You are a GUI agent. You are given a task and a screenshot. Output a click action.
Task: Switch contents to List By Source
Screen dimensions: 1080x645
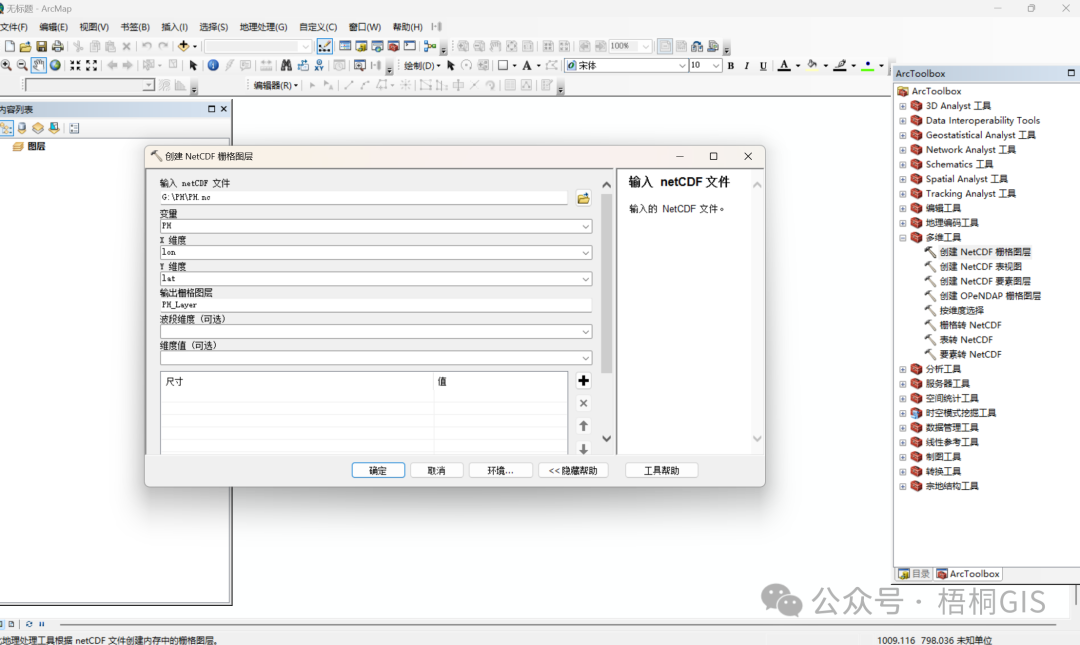(22, 128)
